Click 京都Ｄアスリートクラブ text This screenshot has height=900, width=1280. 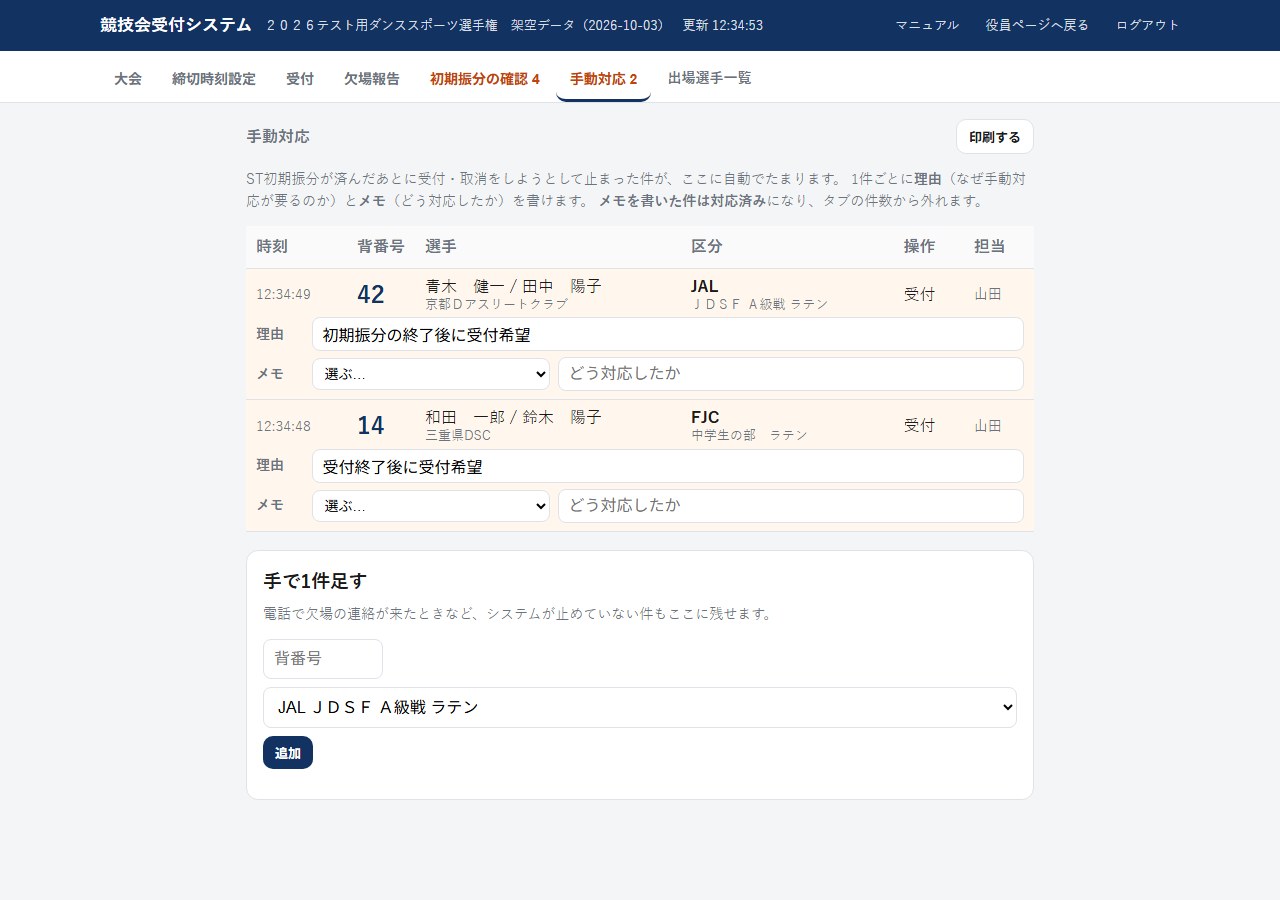[x=497, y=304]
